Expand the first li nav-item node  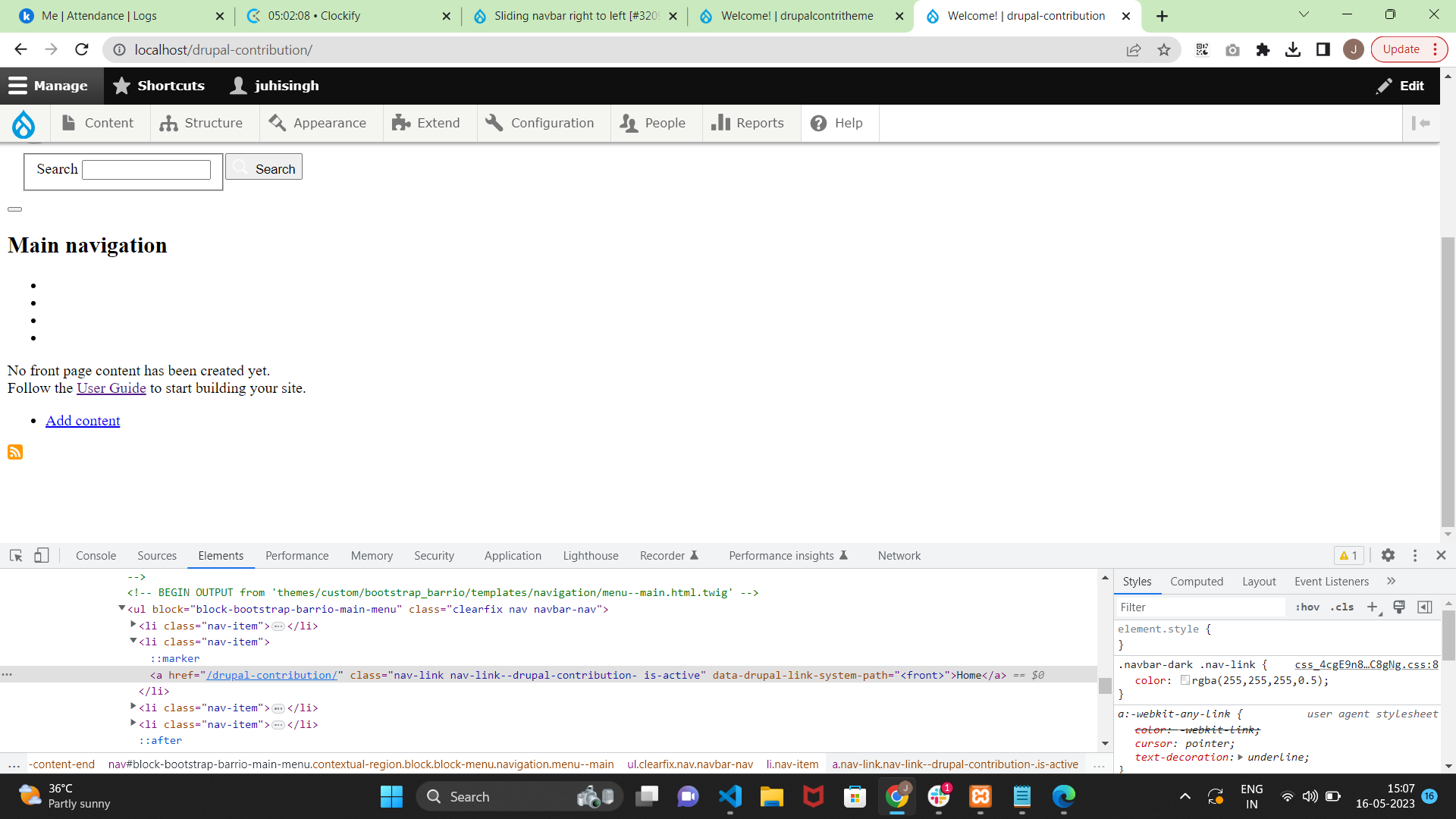click(133, 625)
